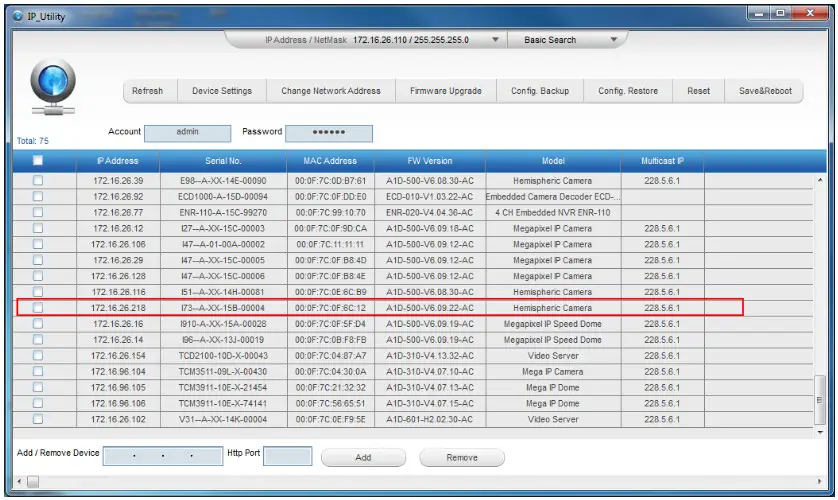Select model cell 4 CH Embedded NVR ENR-110
Viewport: 838px width, 500px height.
553,212
